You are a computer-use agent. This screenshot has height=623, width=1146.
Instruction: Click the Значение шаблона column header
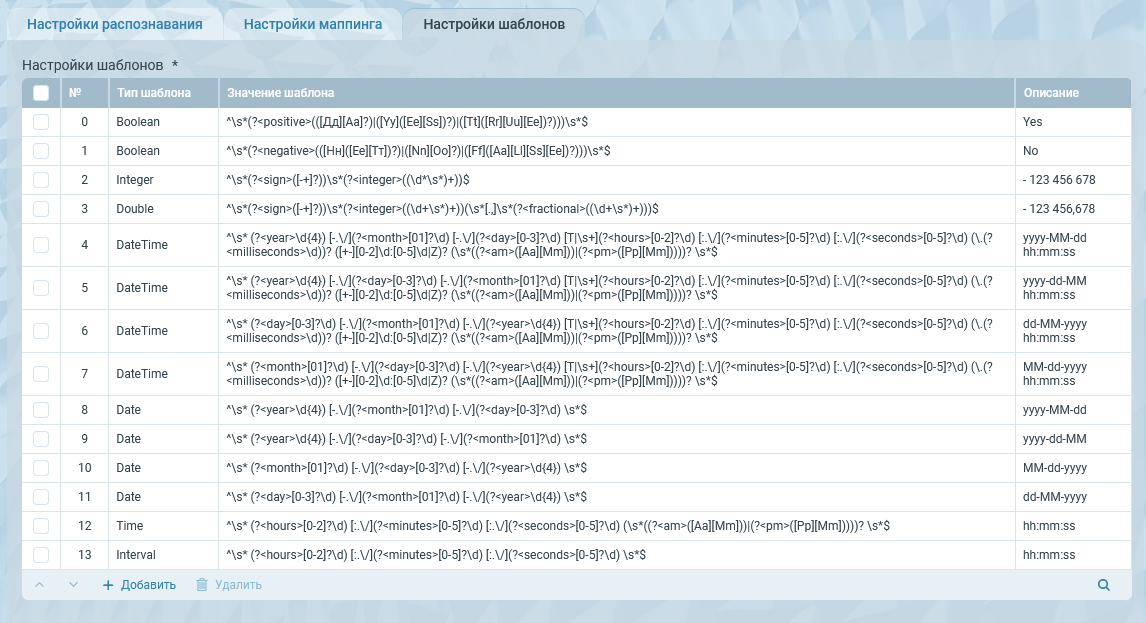coord(281,93)
